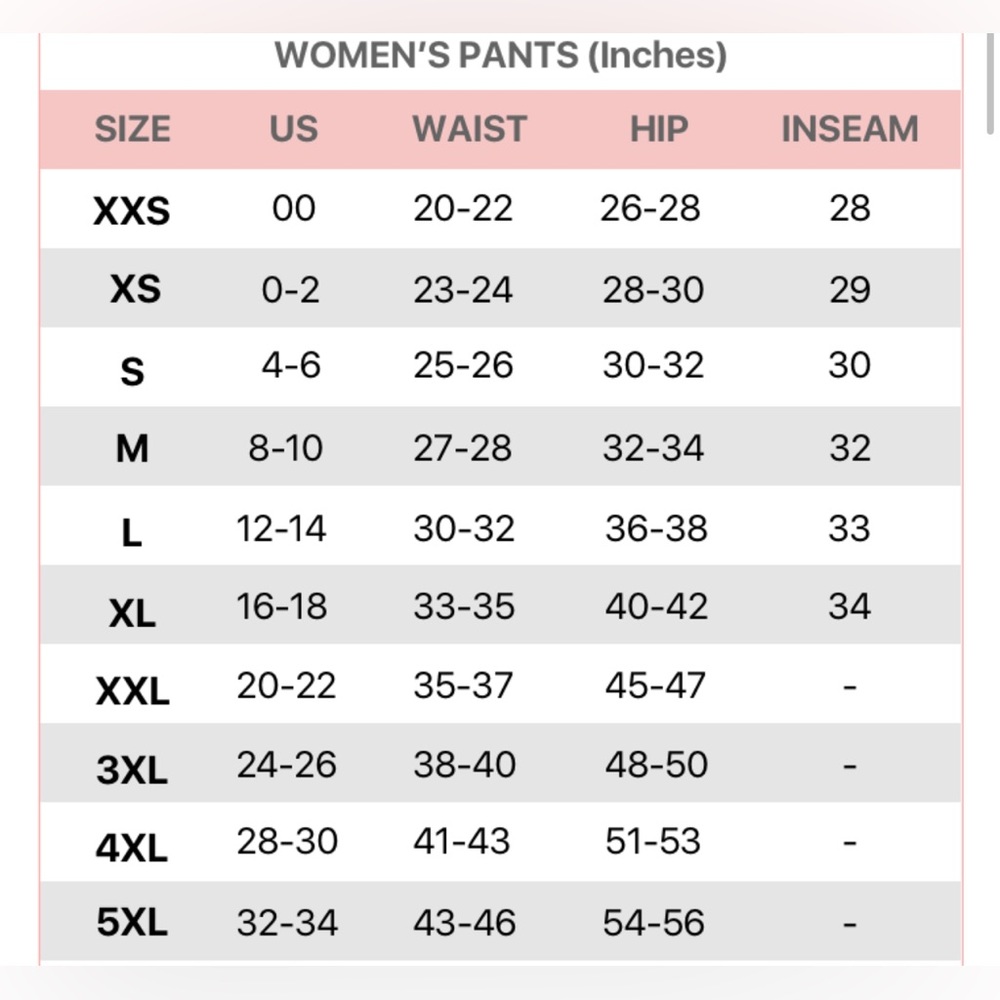Select the 5XL size row label
This screenshot has height=1000, width=1000.
tap(132, 922)
